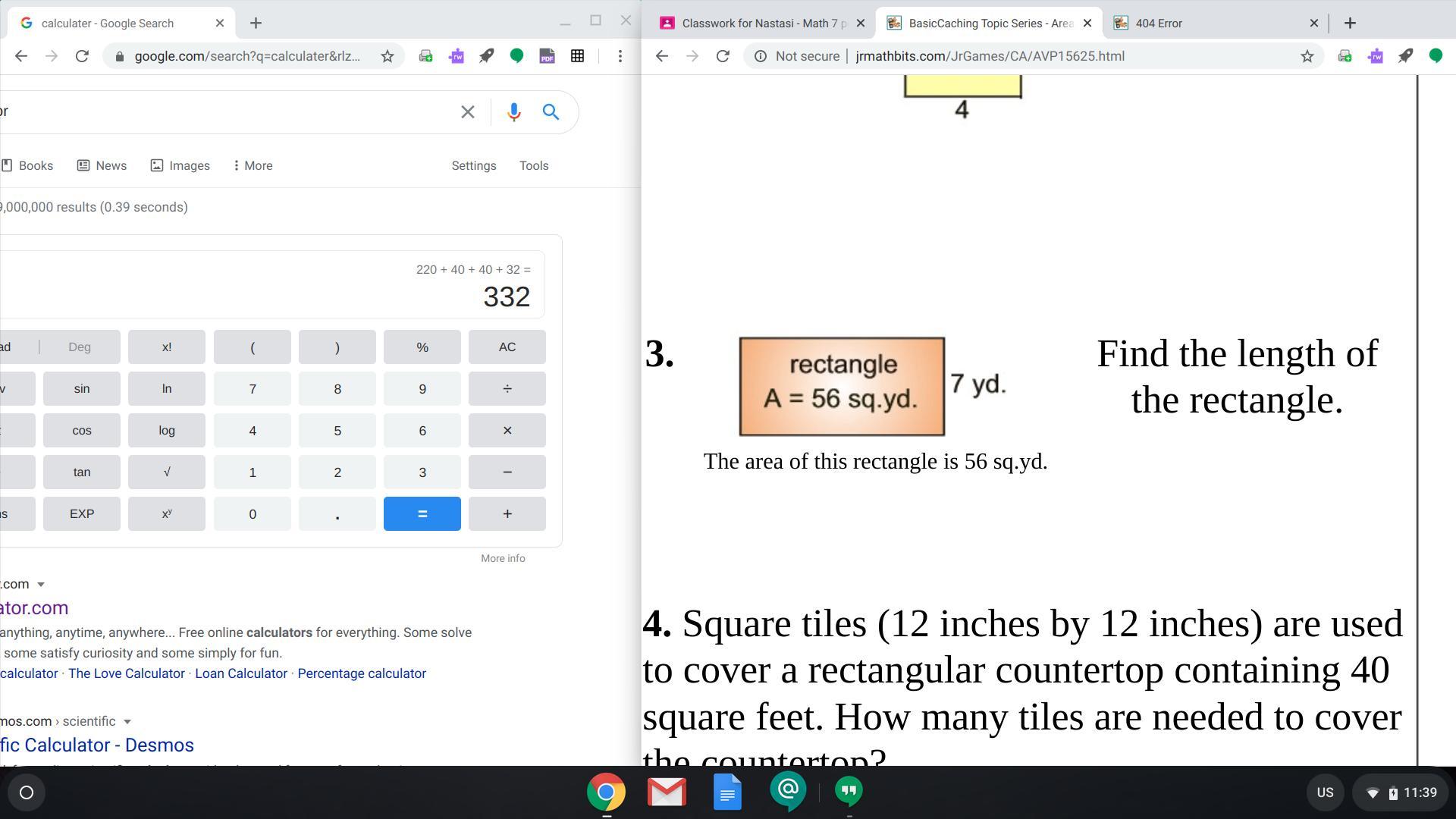1456x819 pixels.
Task: Open the Gmail app in shelf
Action: [x=667, y=792]
